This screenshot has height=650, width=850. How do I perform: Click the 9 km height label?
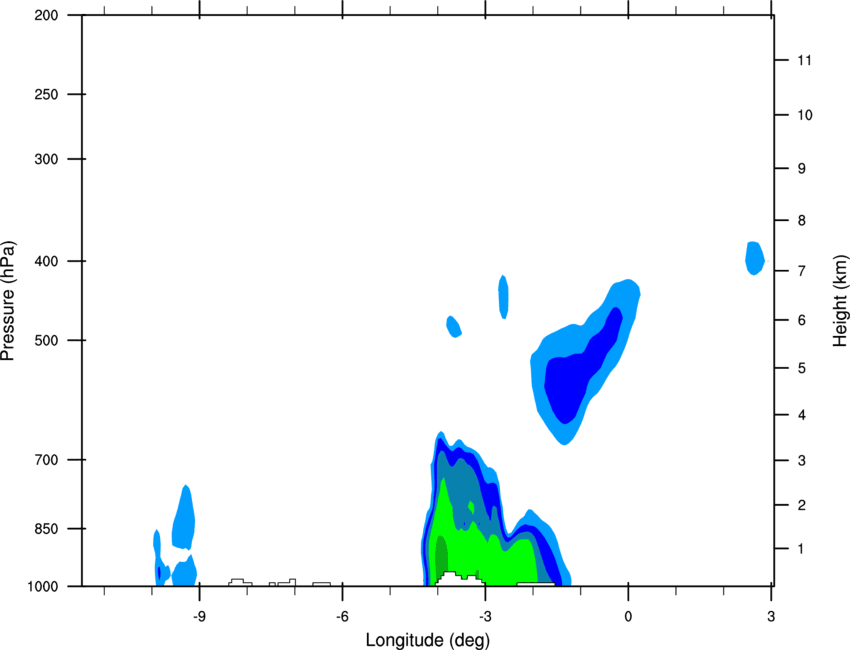(802, 169)
